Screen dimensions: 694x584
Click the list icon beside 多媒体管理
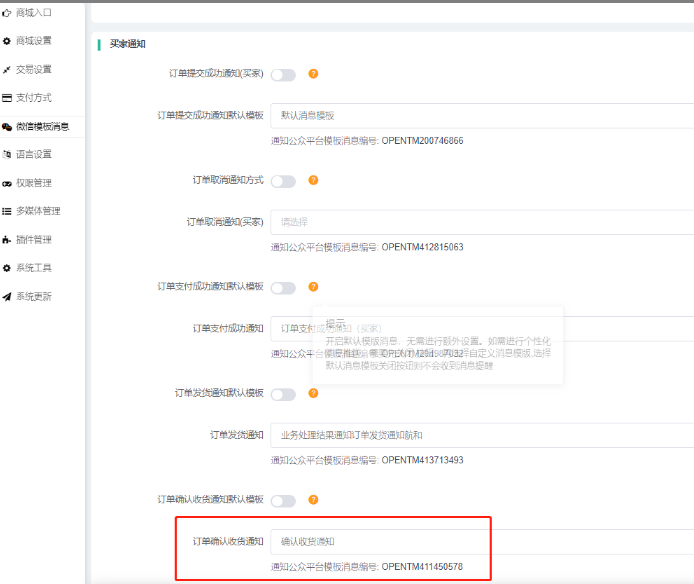pyautogui.click(x=7, y=211)
